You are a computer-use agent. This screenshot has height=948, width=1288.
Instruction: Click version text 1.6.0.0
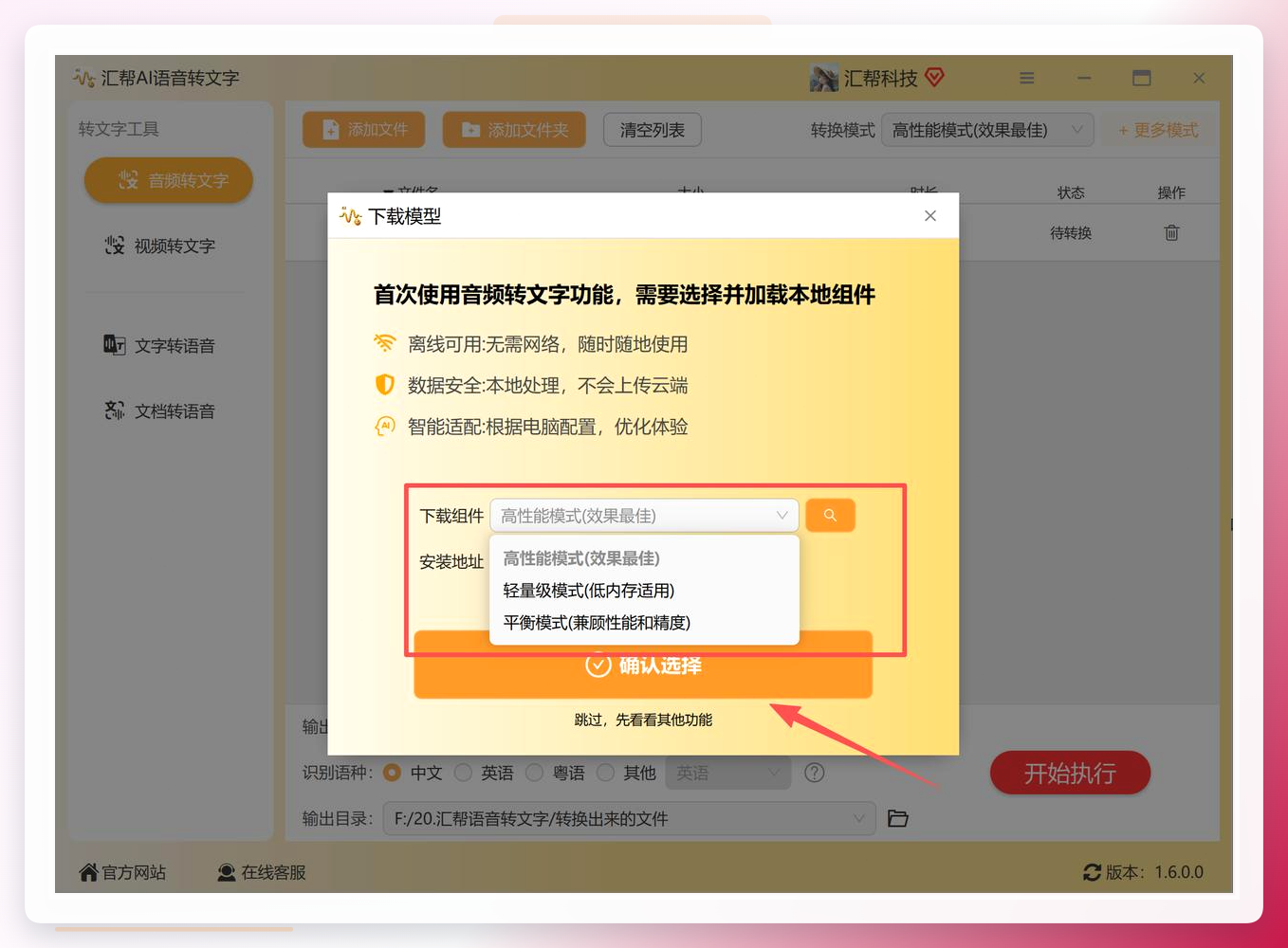[x=1179, y=872]
